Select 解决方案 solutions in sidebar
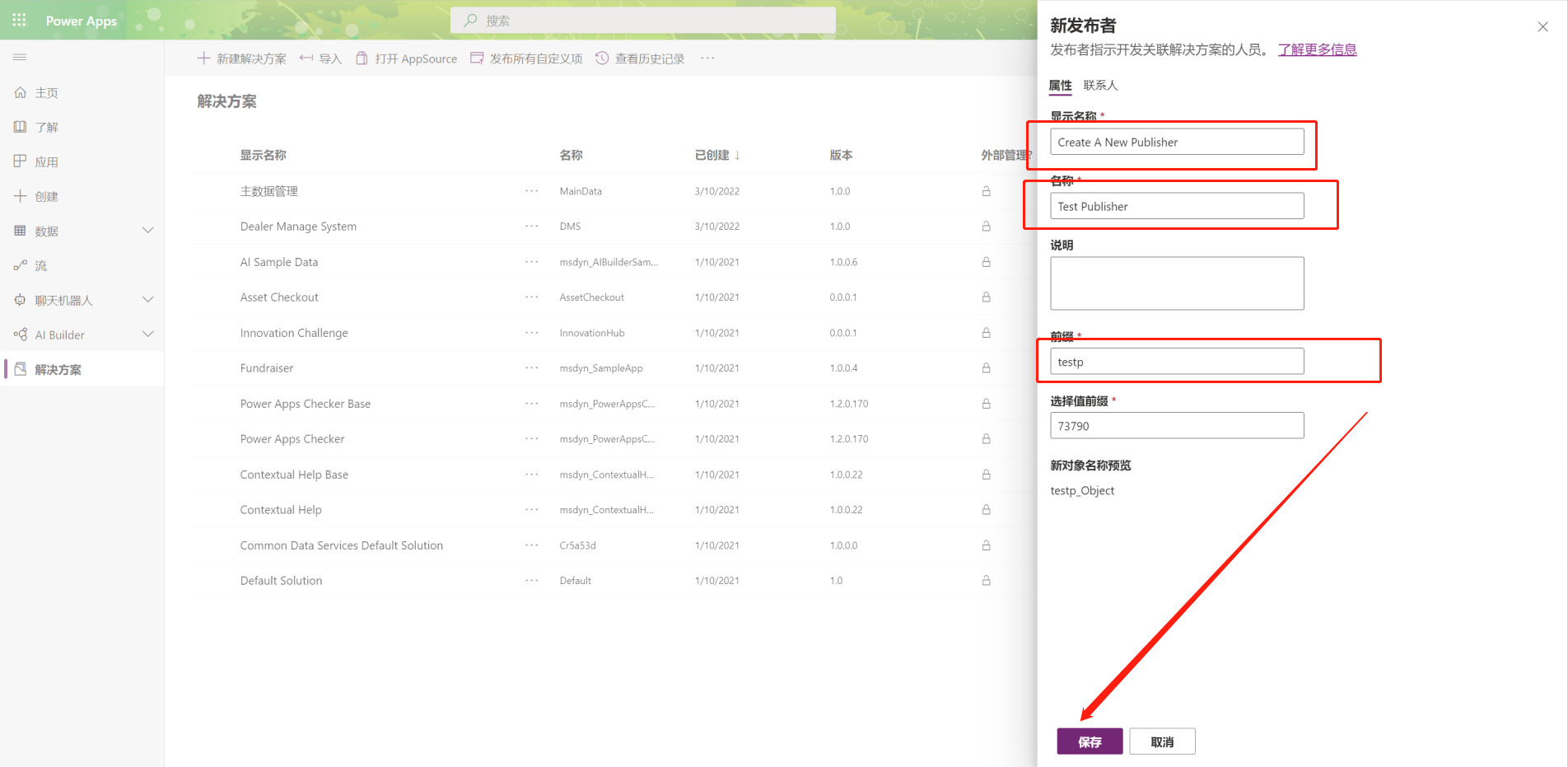Screen dimensions: 1568x767 click(58, 370)
